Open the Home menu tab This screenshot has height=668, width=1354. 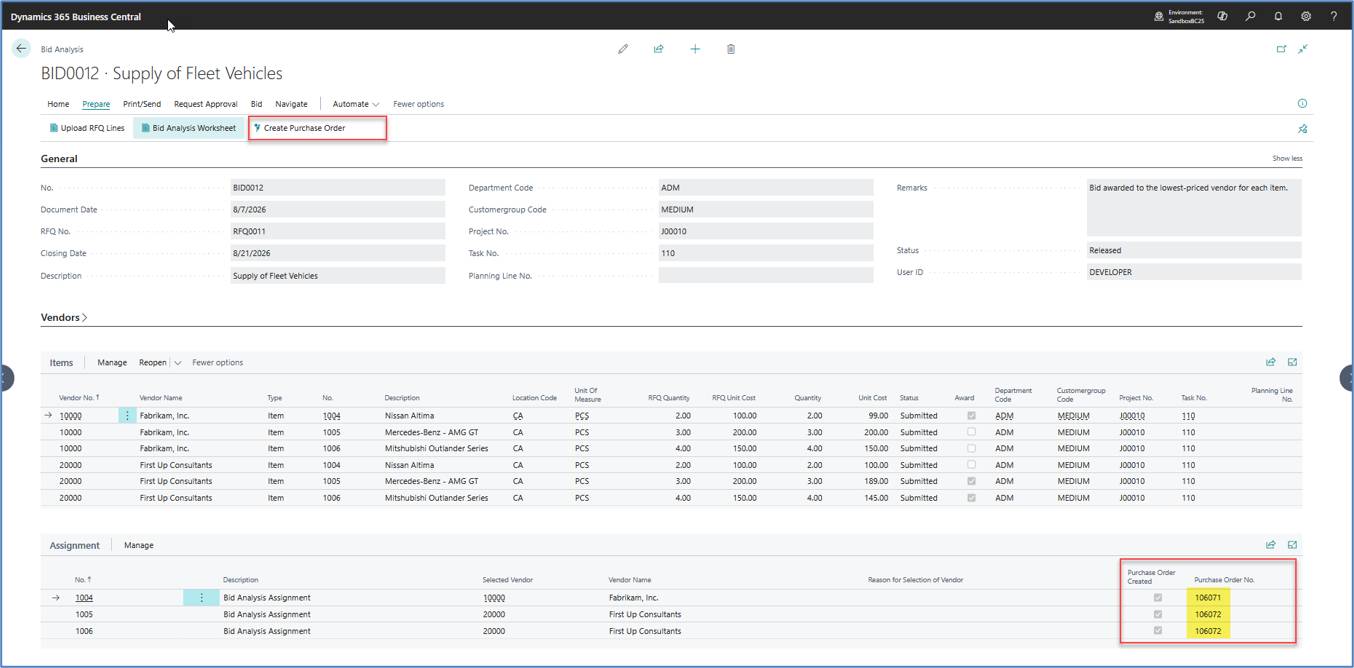pyautogui.click(x=58, y=104)
